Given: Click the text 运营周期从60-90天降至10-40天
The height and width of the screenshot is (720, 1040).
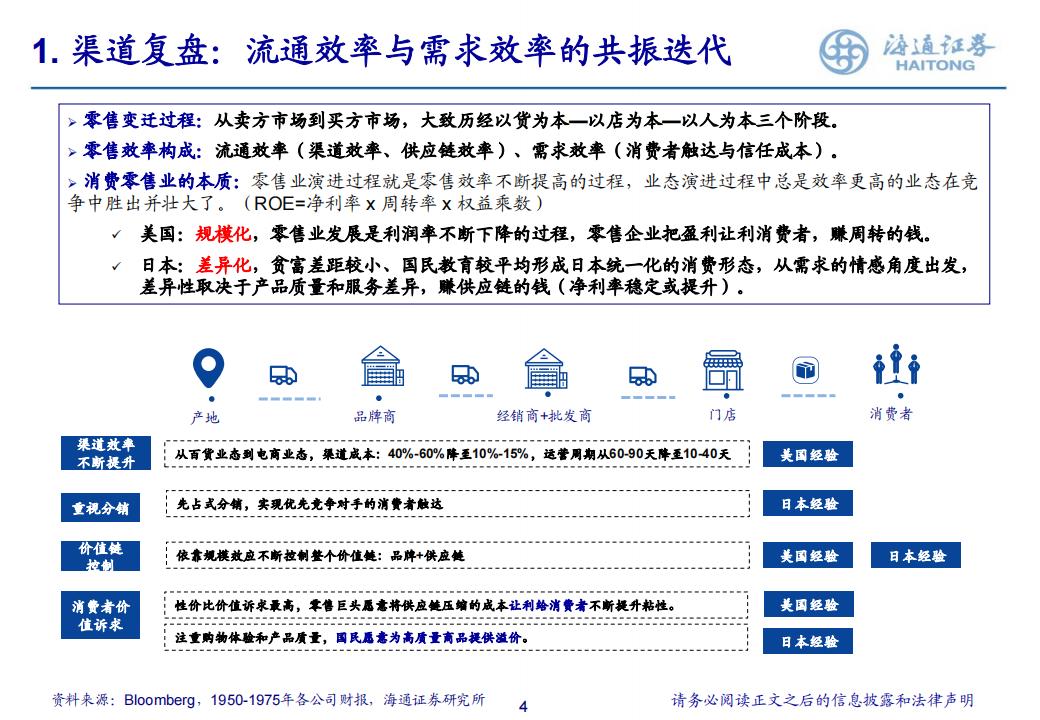Looking at the screenshot, I should click(637, 454).
